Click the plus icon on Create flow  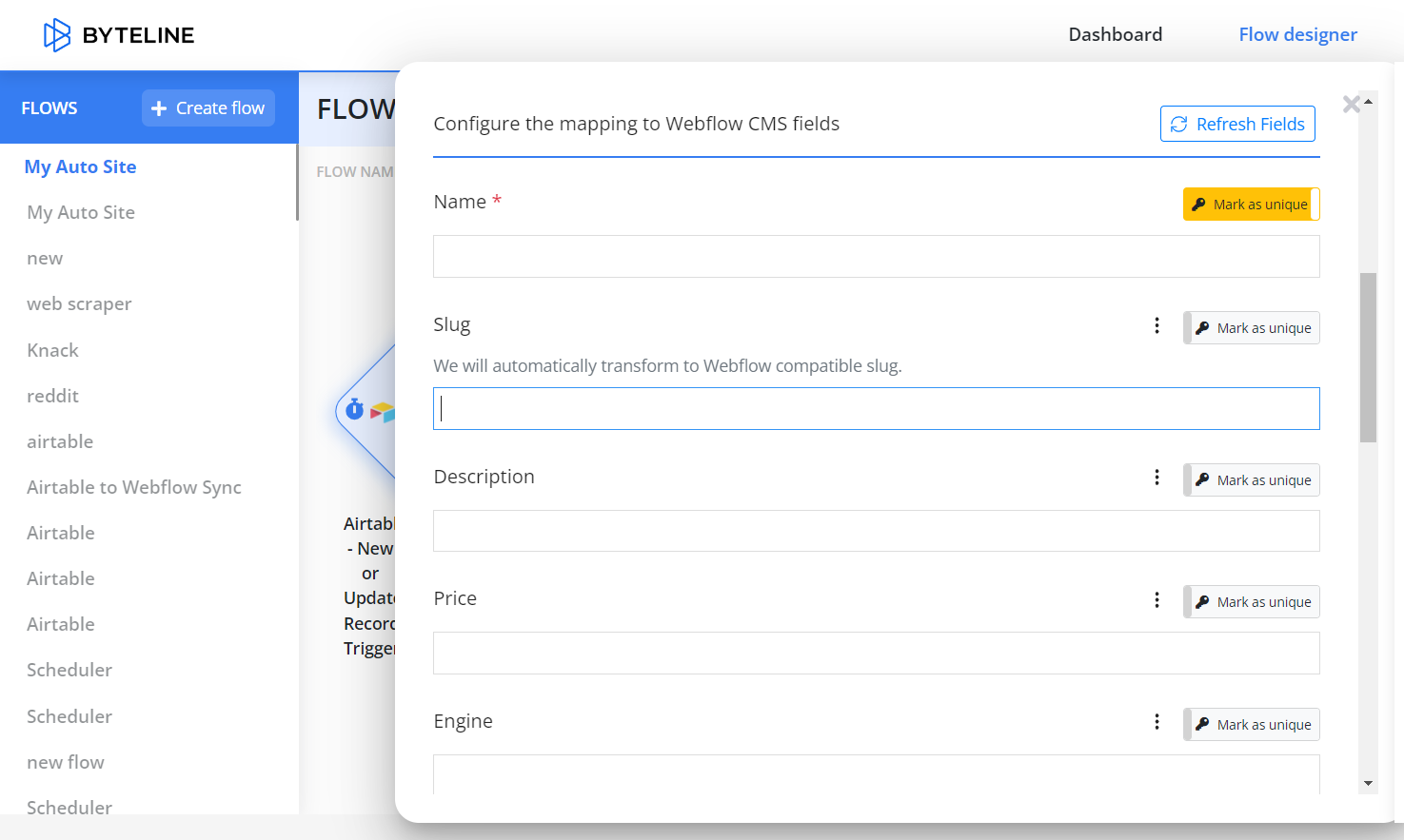click(x=159, y=108)
